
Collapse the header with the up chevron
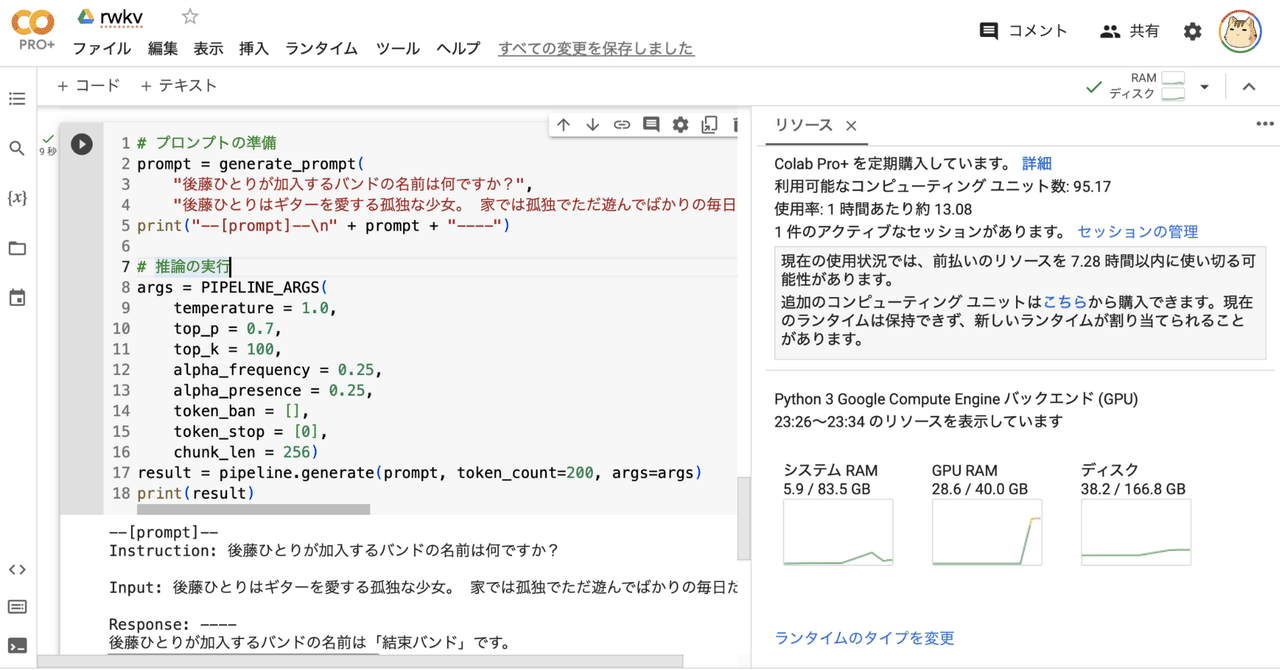point(1249,85)
